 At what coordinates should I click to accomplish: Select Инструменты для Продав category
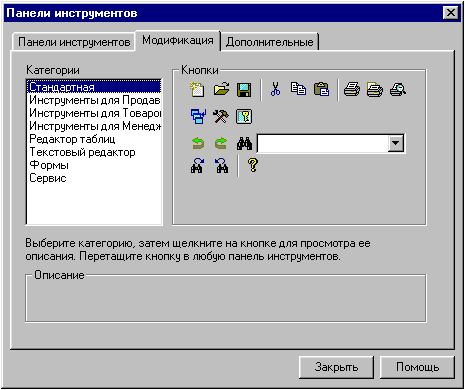pyautogui.click(x=94, y=100)
